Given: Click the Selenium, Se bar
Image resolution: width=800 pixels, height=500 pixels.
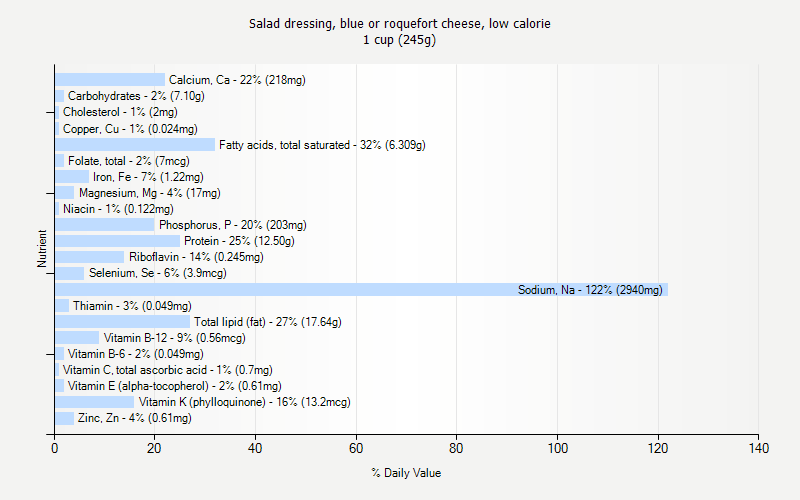Looking at the screenshot, I should coord(69,273).
